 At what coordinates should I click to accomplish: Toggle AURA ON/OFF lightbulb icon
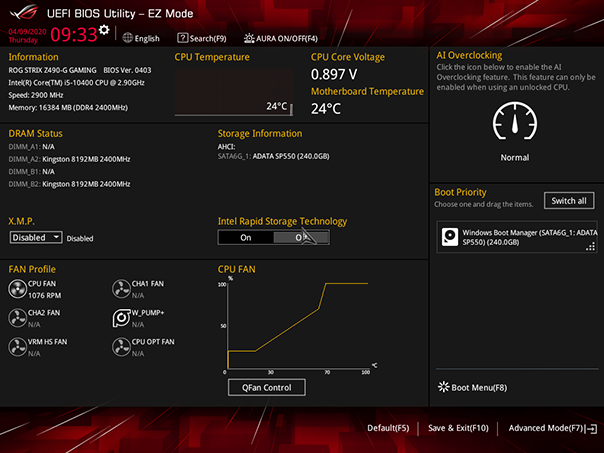point(249,38)
